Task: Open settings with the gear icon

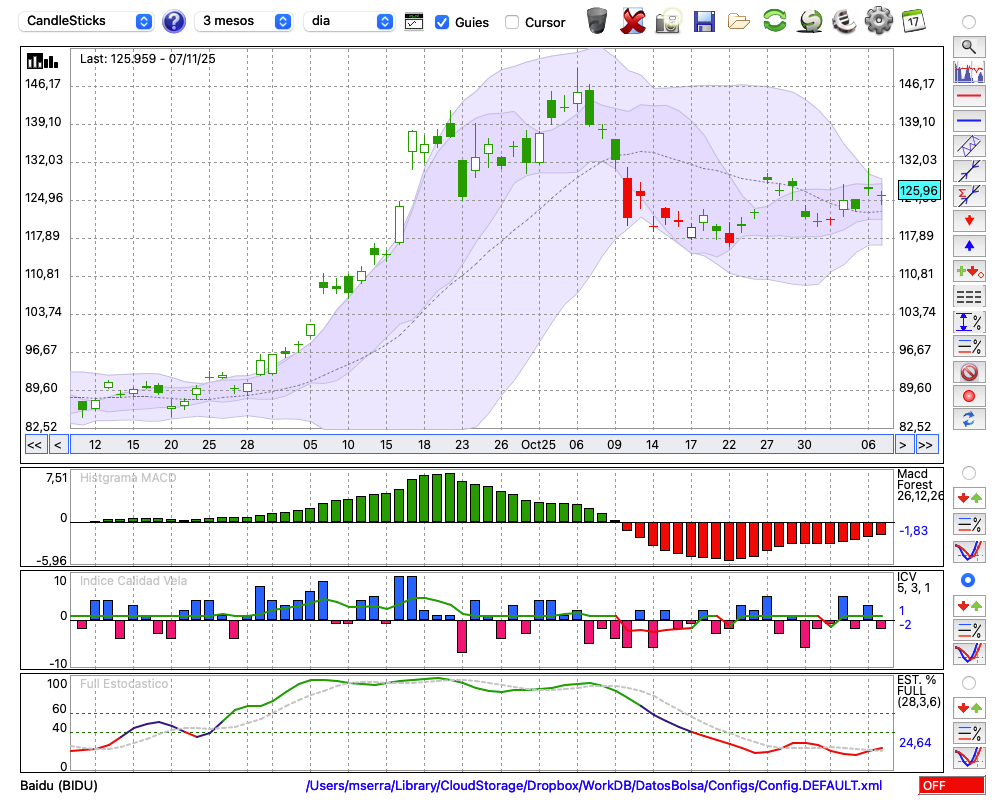Action: pos(878,20)
